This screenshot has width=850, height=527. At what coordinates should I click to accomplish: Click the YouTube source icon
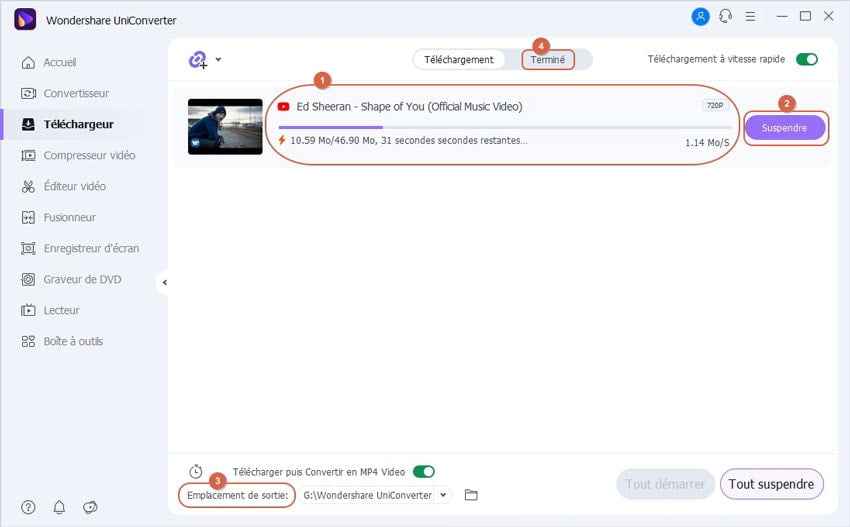(x=283, y=107)
